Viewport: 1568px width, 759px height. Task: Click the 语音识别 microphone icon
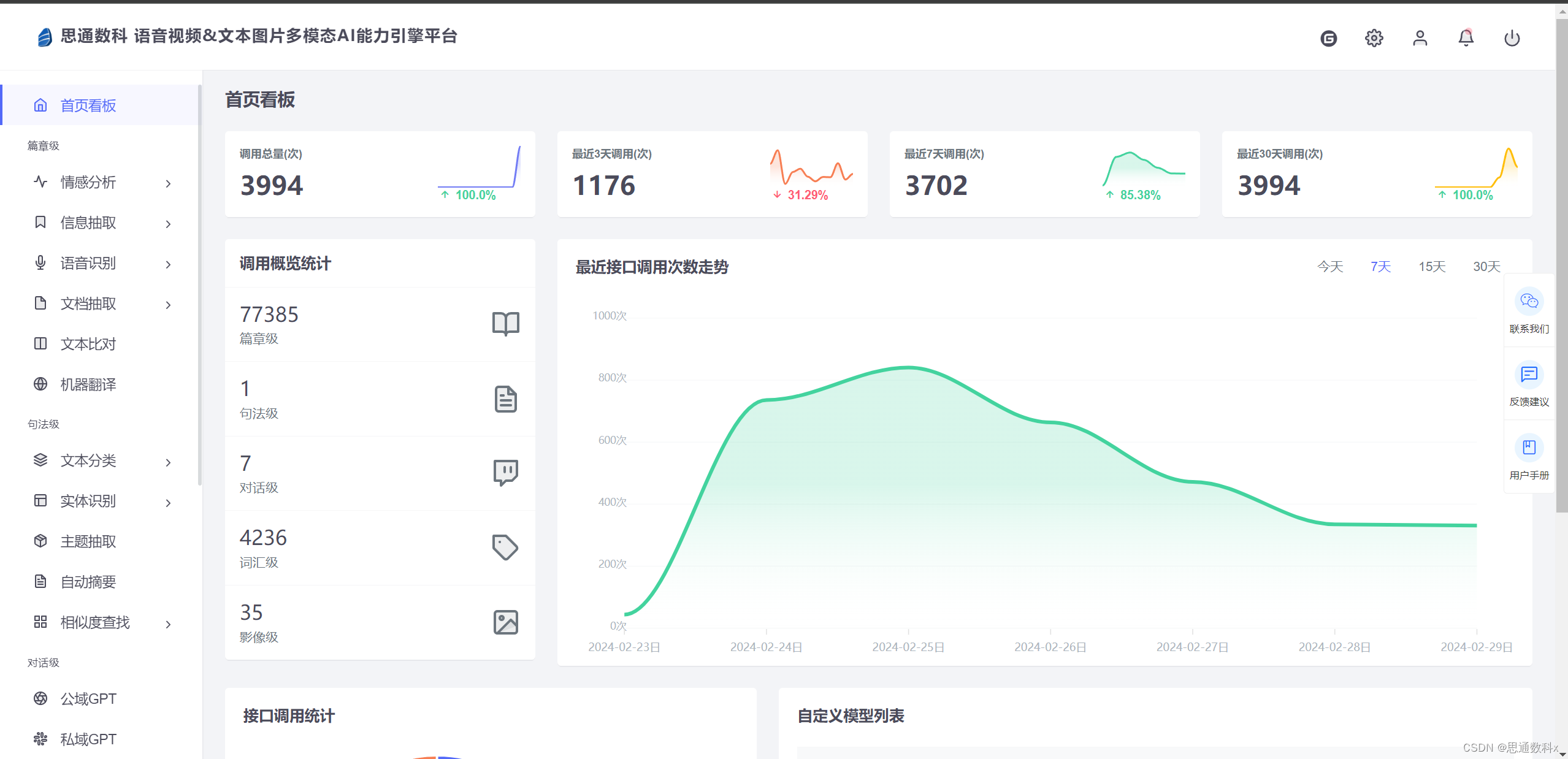(x=40, y=262)
